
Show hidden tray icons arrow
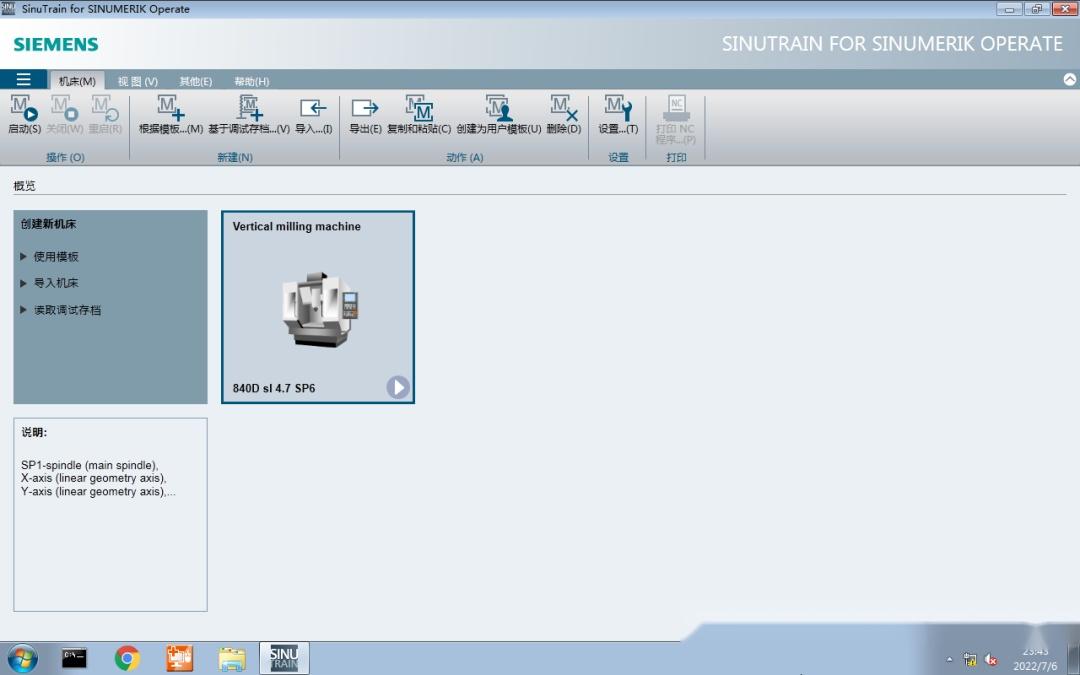(949, 659)
